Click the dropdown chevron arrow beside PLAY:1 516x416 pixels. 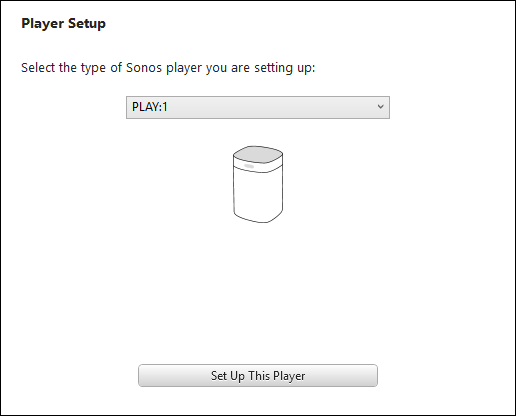(x=380, y=107)
